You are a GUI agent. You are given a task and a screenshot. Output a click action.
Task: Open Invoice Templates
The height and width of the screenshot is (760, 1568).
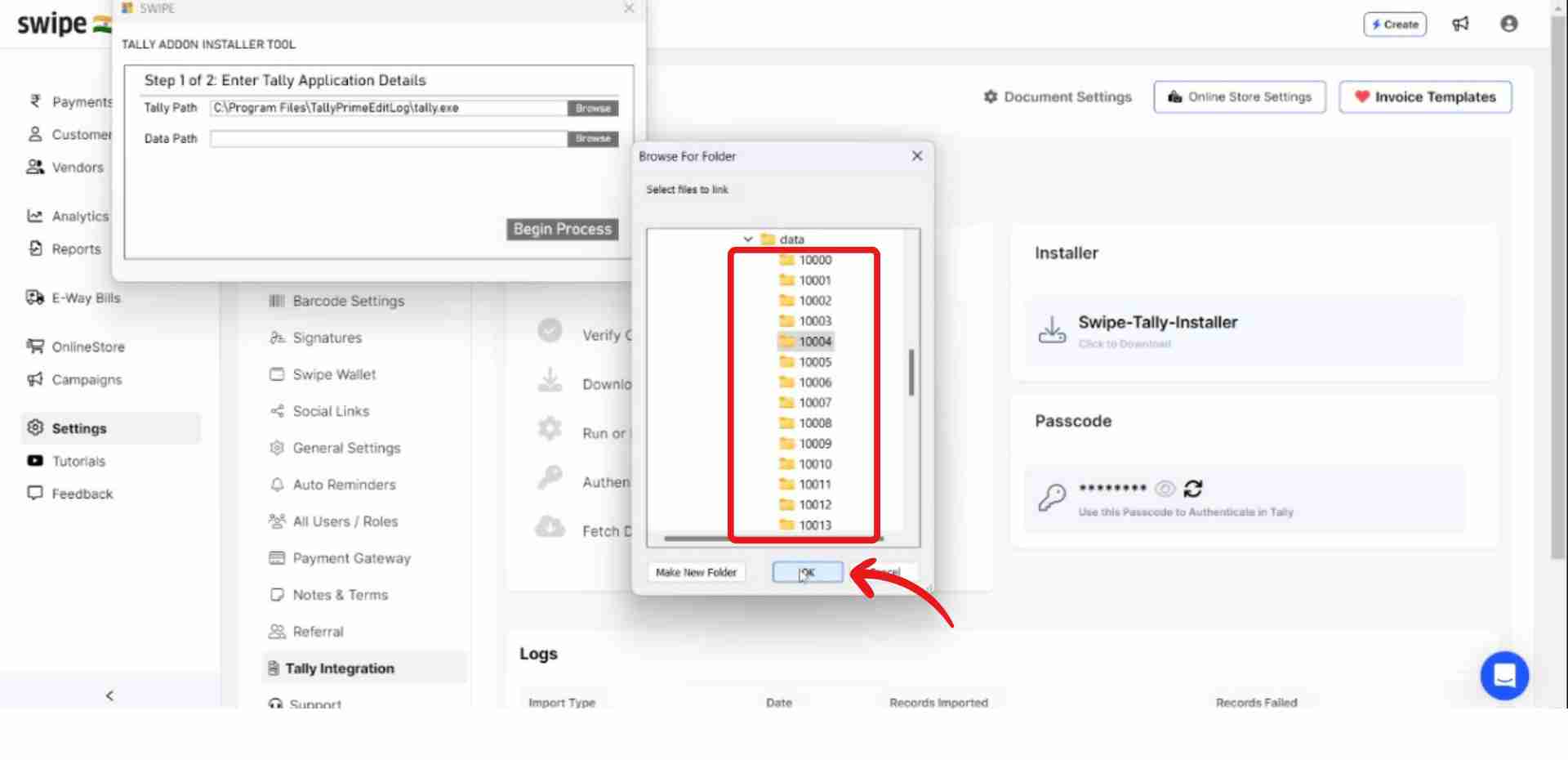[x=1425, y=96]
